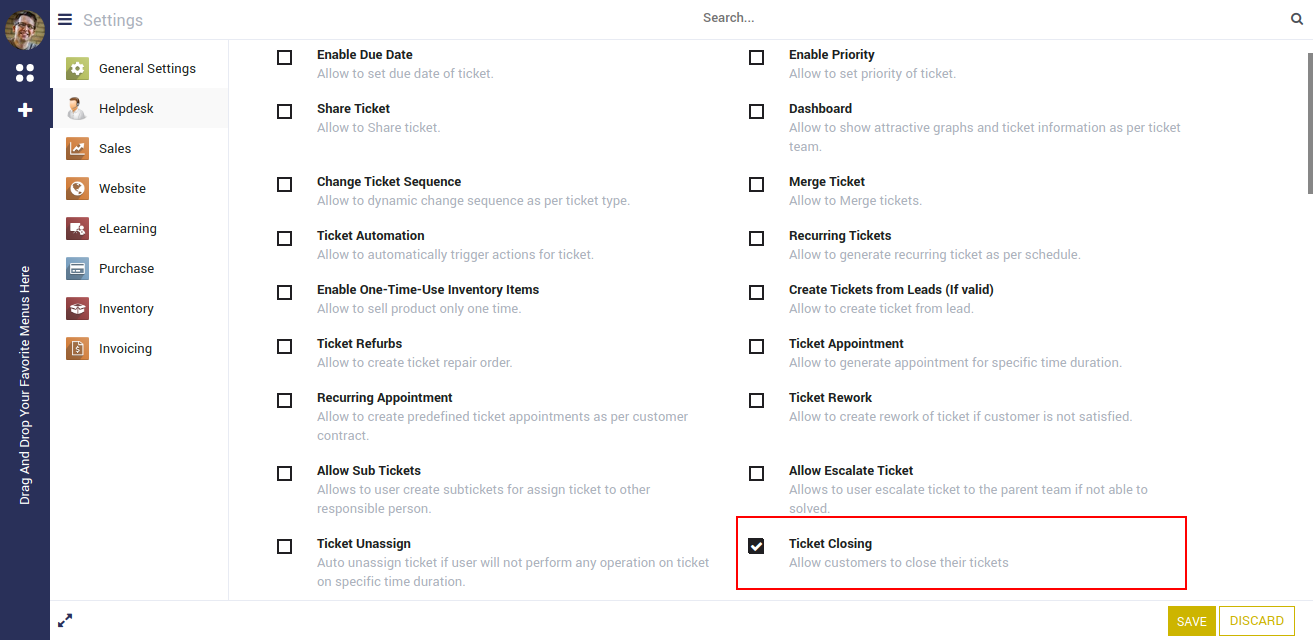The image size is (1313, 640).
Task: Check the Recurring Tickets option
Action: click(x=756, y=238)
